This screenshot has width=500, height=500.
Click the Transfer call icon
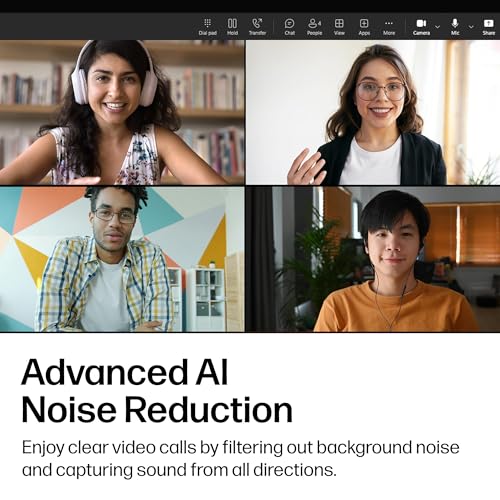coord(257,27)
